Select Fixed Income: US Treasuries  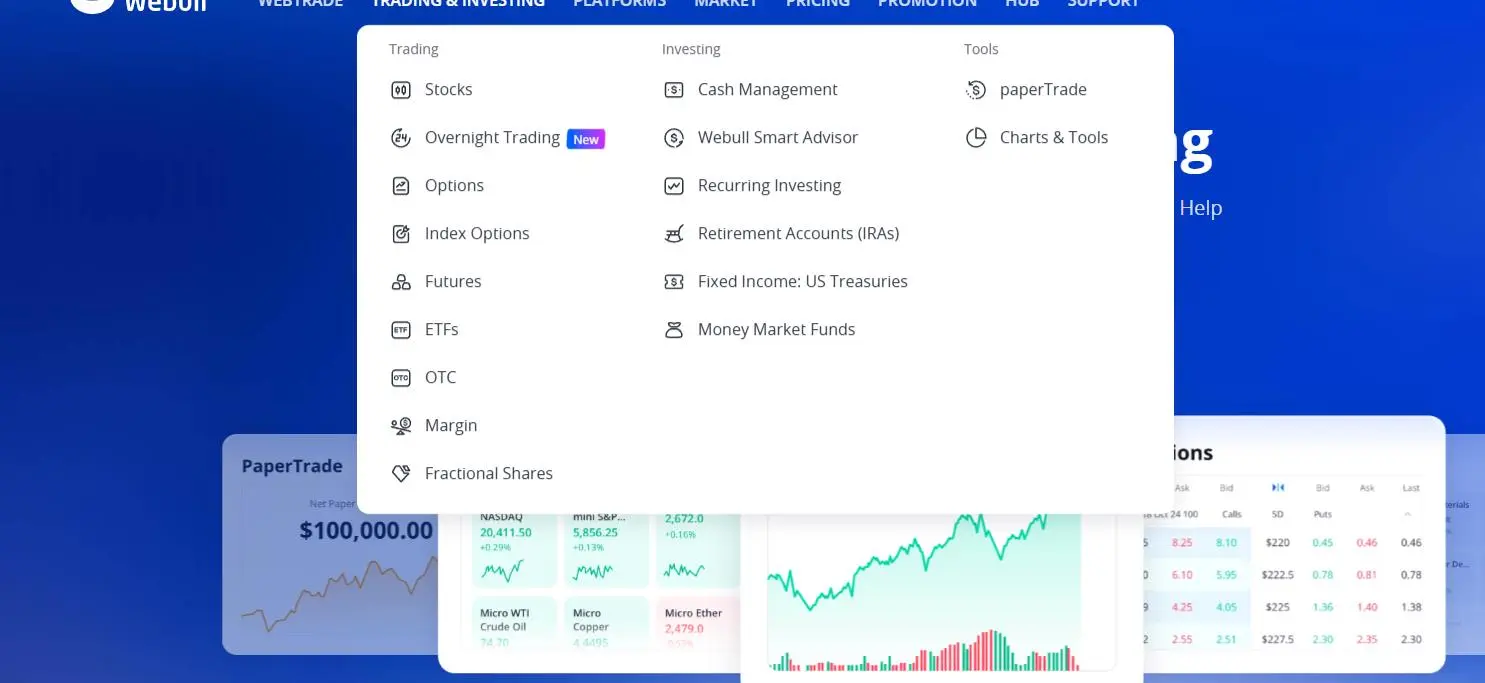point(803,282)
